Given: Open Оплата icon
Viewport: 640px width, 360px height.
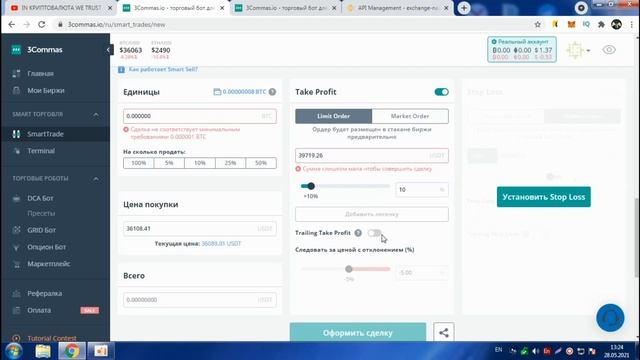Looking at the screenshot, I should click(x=16, y=311).
